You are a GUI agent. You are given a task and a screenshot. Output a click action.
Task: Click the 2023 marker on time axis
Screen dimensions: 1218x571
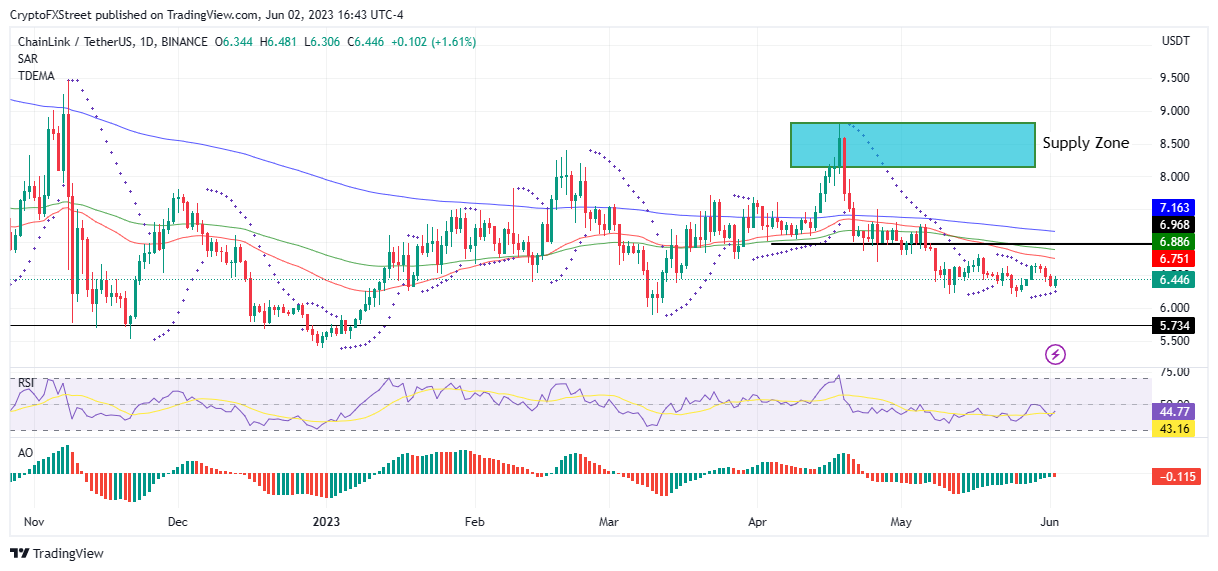click(327, 521)
